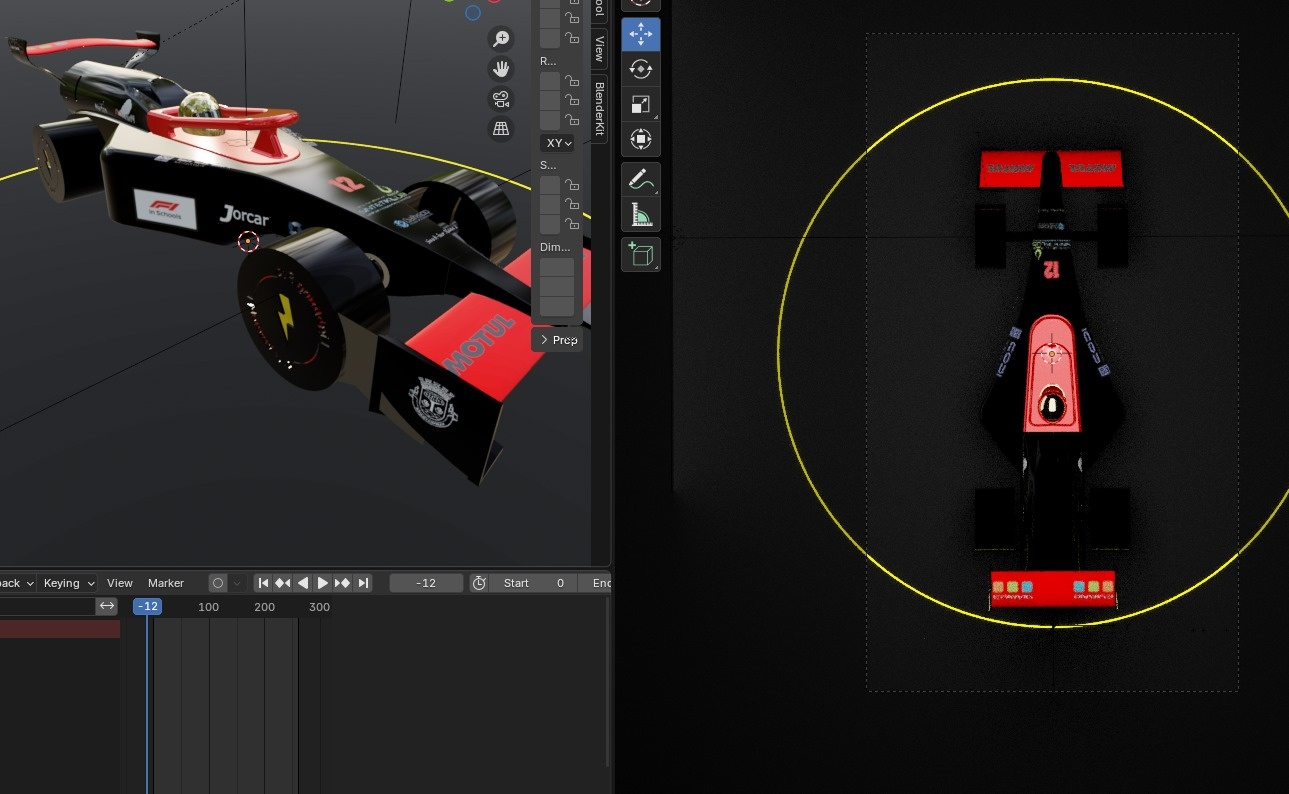Open the XY rotation mode dropdown
Screen dimensions: 1289x794
coord(557,143)
